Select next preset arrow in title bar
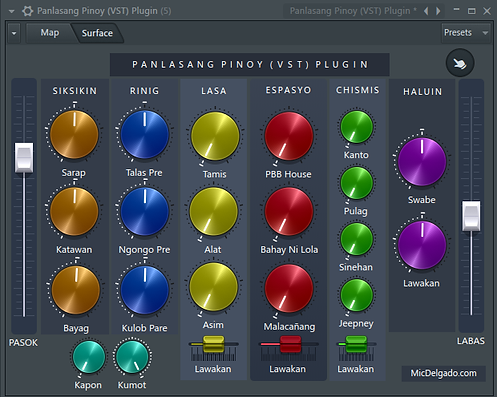 coord(438,11)
